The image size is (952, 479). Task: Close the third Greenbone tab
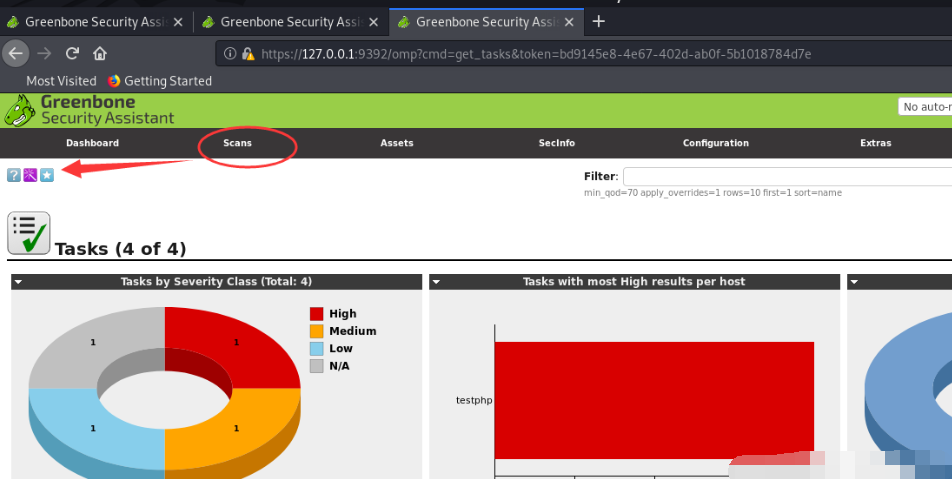(x=569, y=22)
